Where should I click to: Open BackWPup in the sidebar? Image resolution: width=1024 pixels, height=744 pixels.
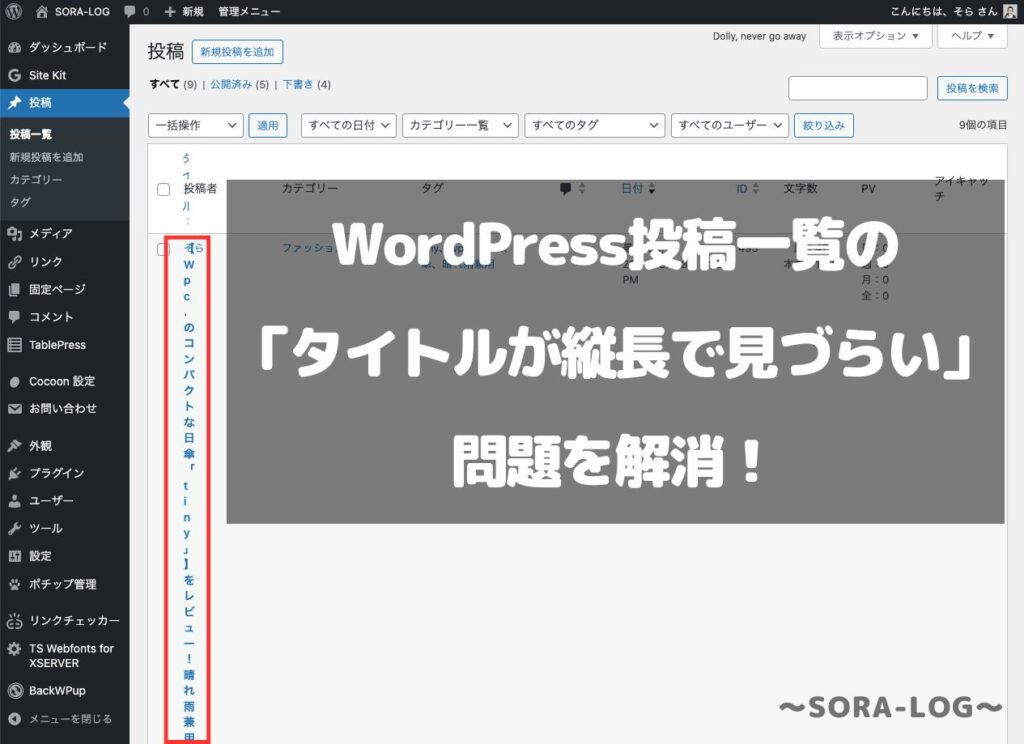tap(57, 691)
